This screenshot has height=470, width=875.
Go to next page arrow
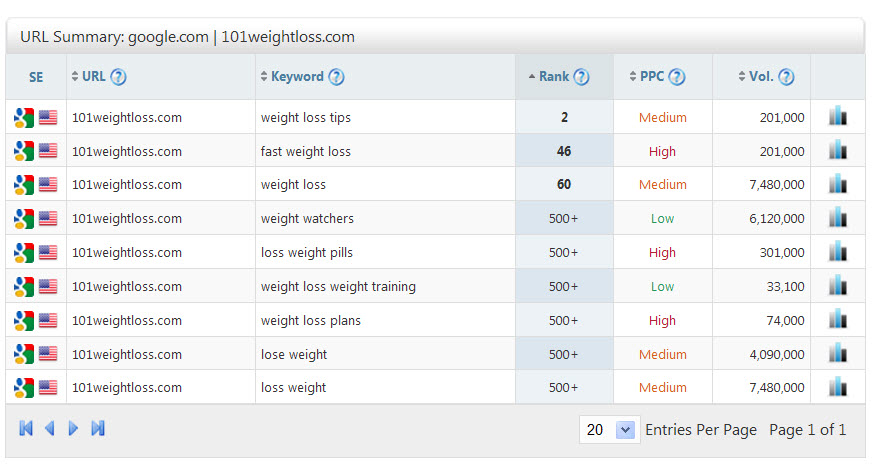click(73, 429)
